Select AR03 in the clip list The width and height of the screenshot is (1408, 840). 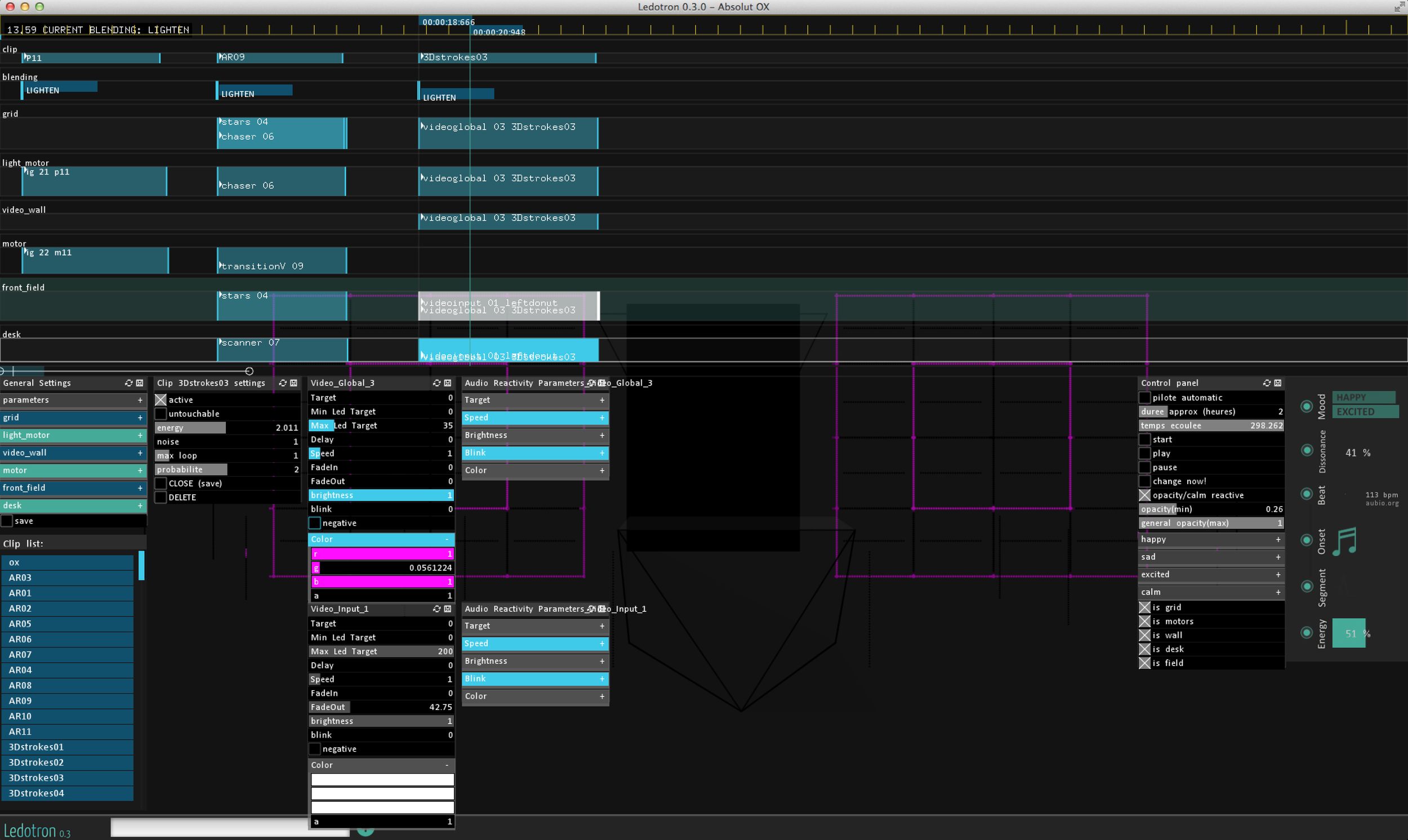[68, 578]
